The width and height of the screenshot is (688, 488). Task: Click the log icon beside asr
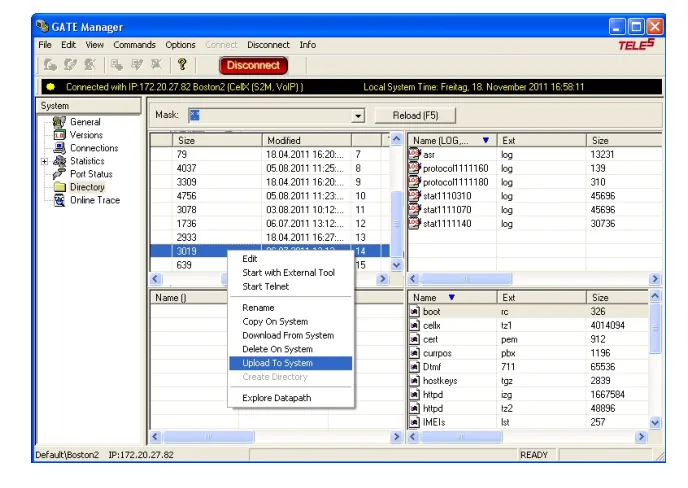tap(415, 154)
